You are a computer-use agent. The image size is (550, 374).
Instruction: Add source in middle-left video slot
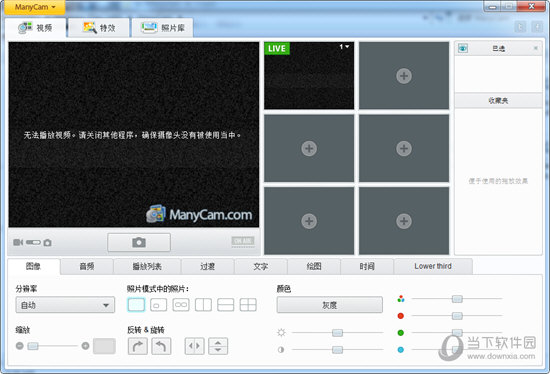309,148
